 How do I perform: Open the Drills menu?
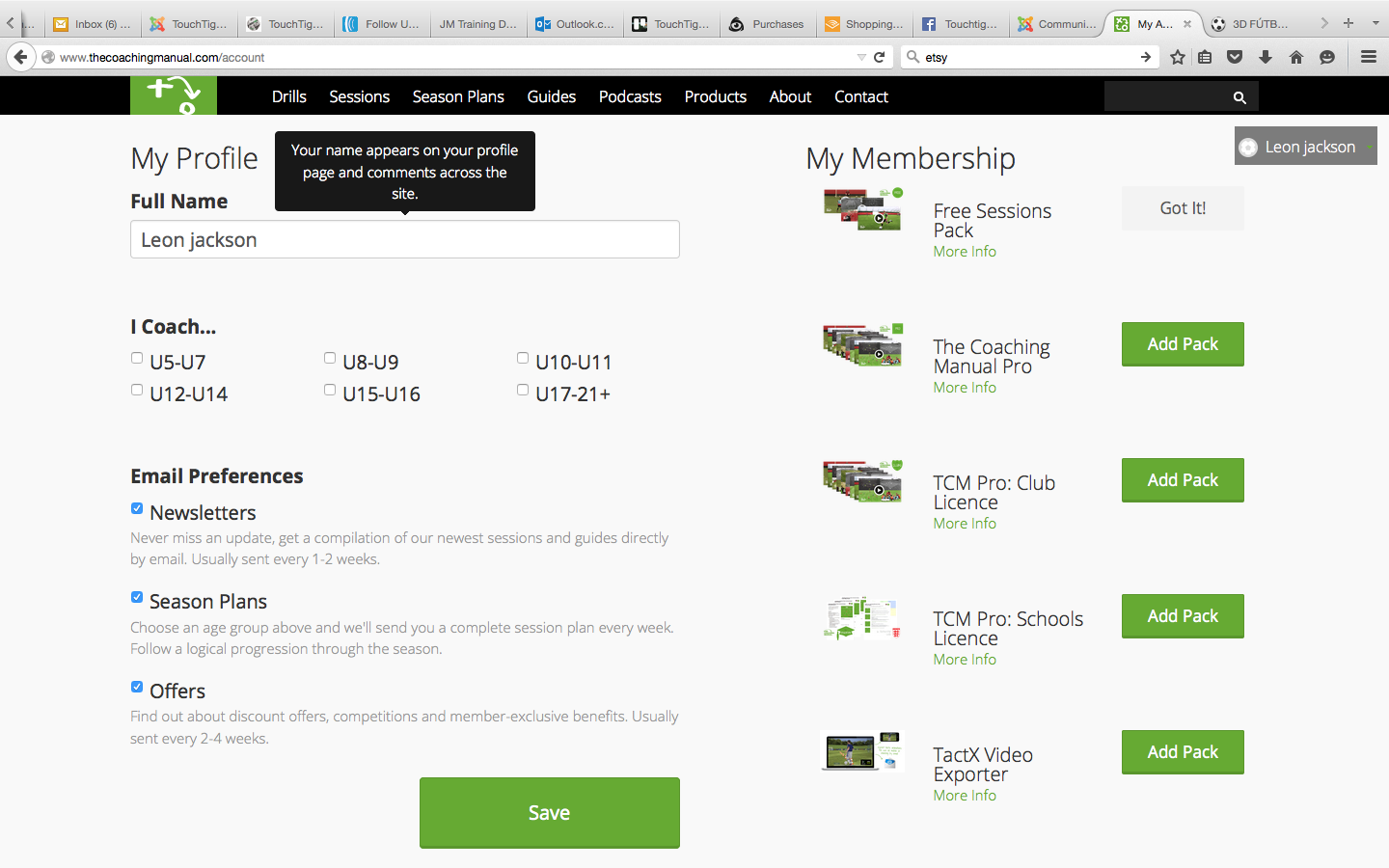click(x=289, y=96)
